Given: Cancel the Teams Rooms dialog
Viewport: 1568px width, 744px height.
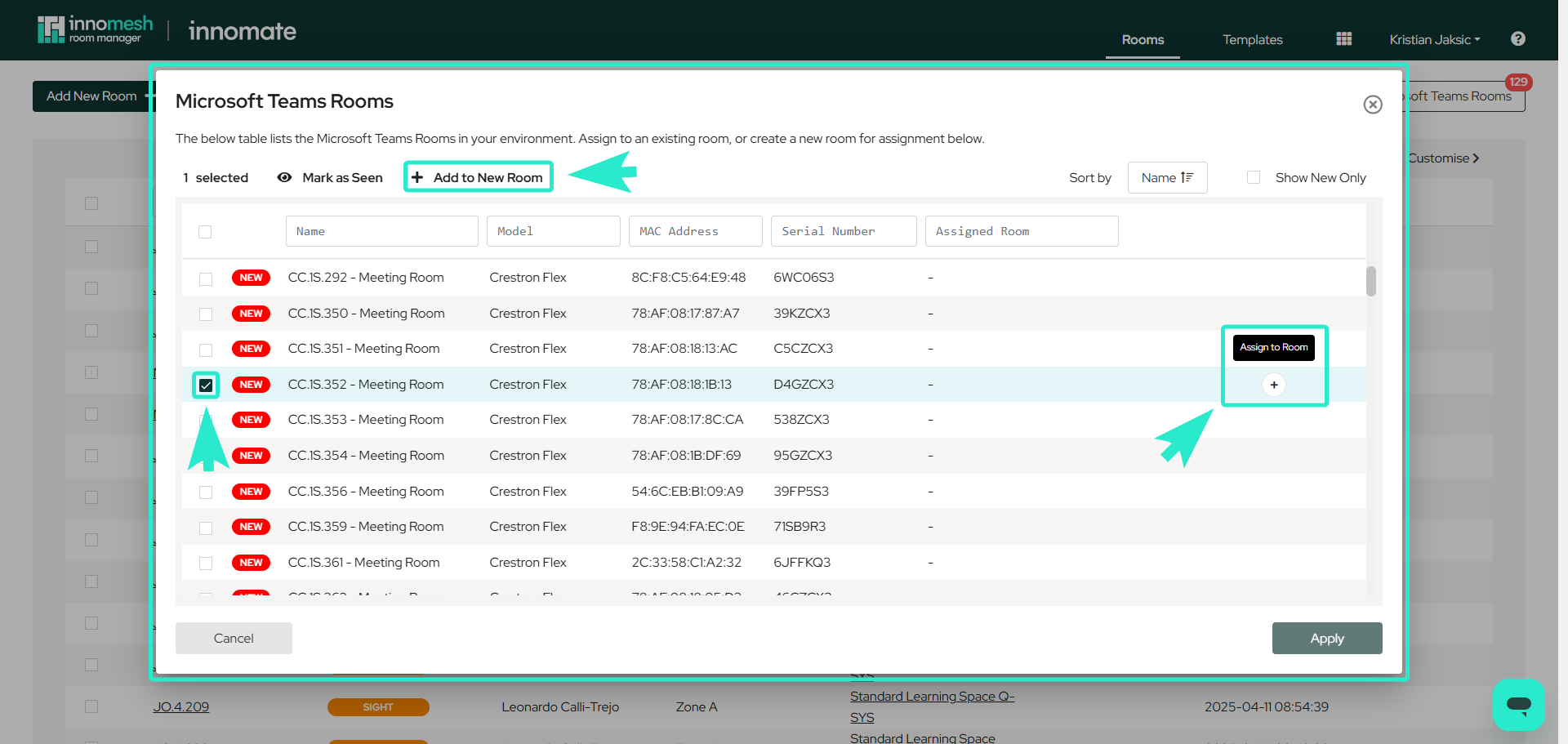Looking at the screenshot, I should click(x=234, y=639).
